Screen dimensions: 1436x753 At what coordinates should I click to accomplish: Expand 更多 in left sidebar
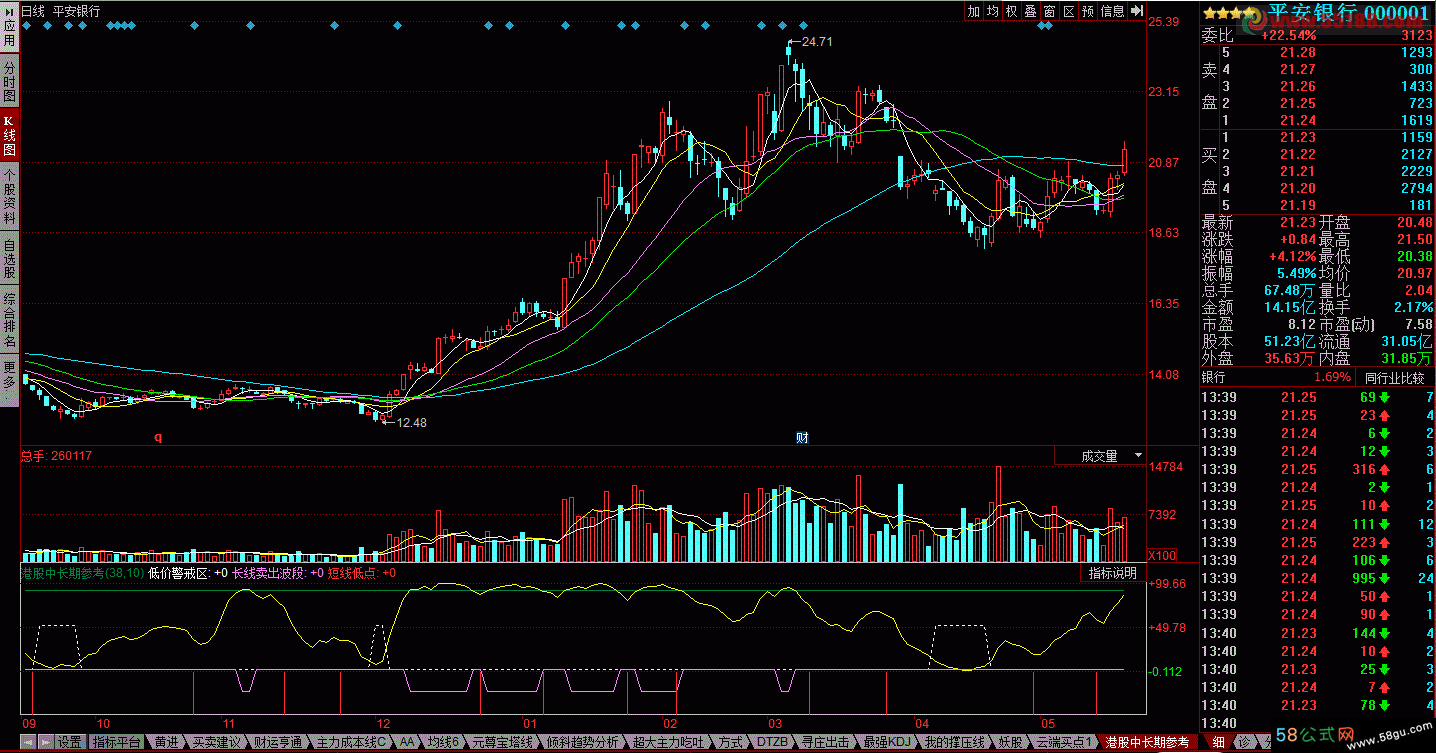coord(9,380)
